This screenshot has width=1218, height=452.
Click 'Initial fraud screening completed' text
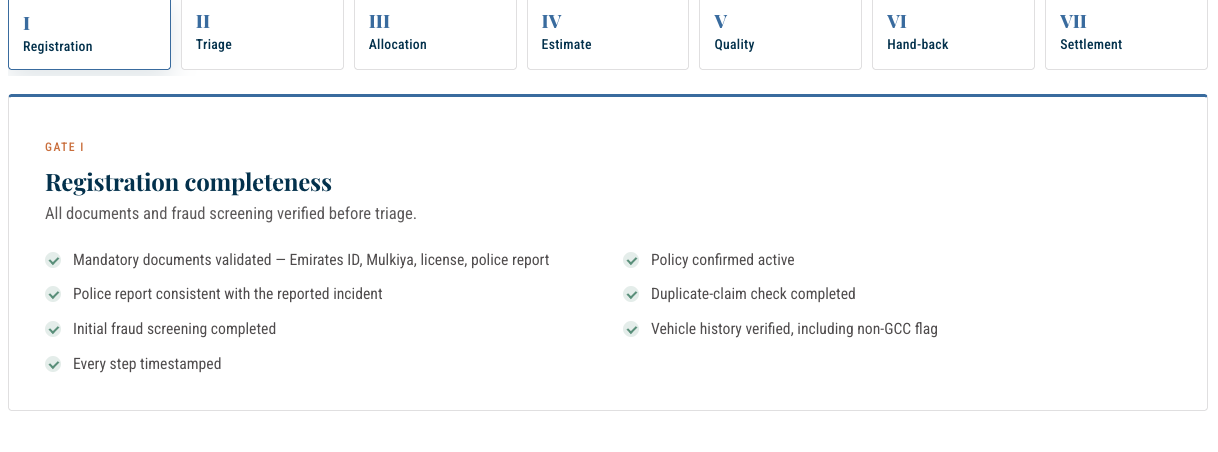click(174, 329)
